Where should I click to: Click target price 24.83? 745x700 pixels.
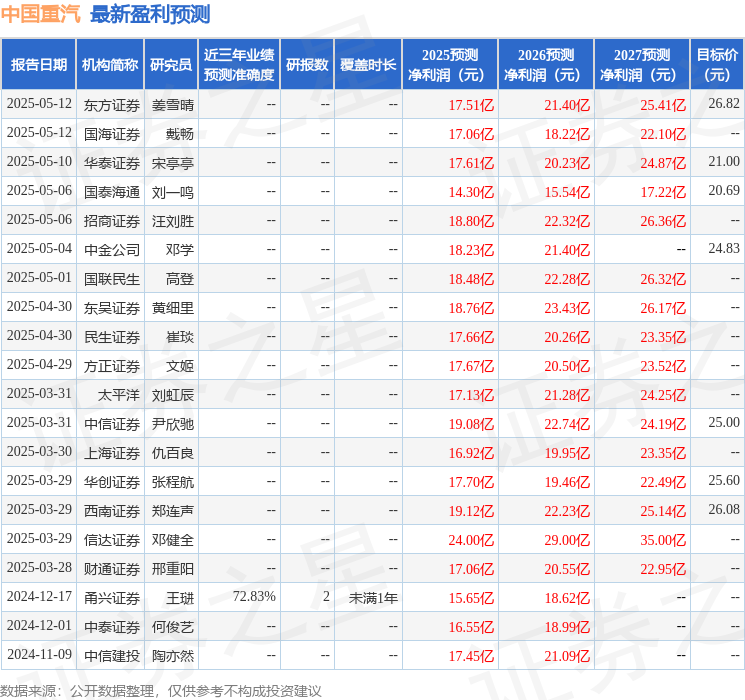[724, 249]
